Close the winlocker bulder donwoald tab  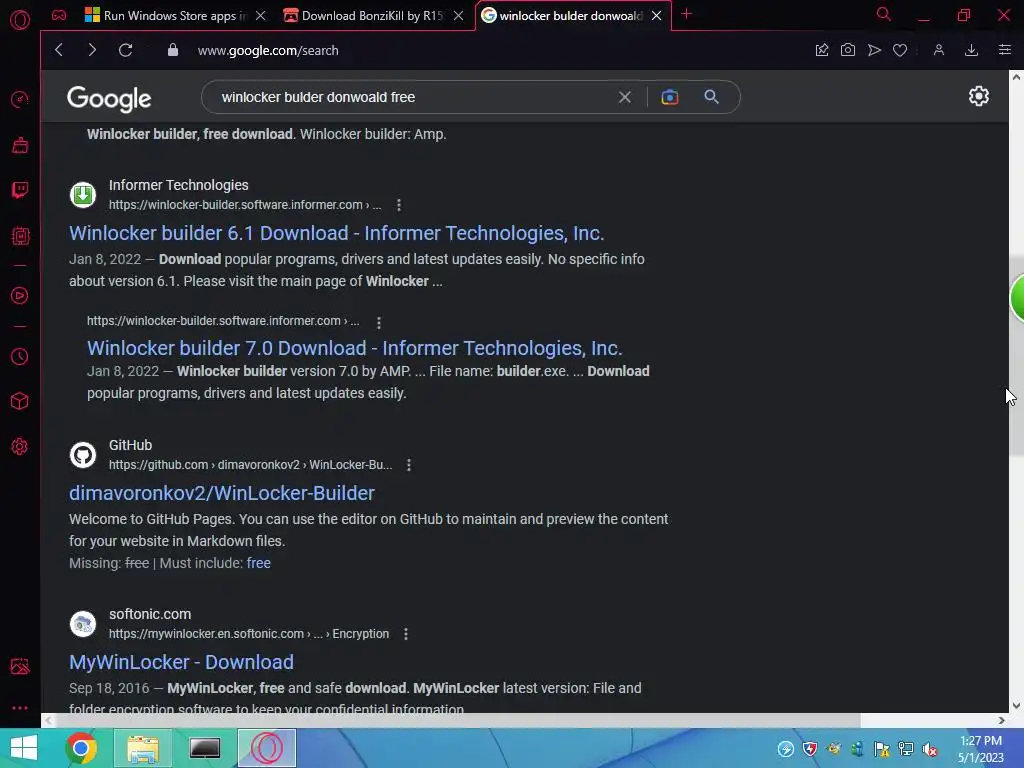pyautogui.click(x=656, y=16)
